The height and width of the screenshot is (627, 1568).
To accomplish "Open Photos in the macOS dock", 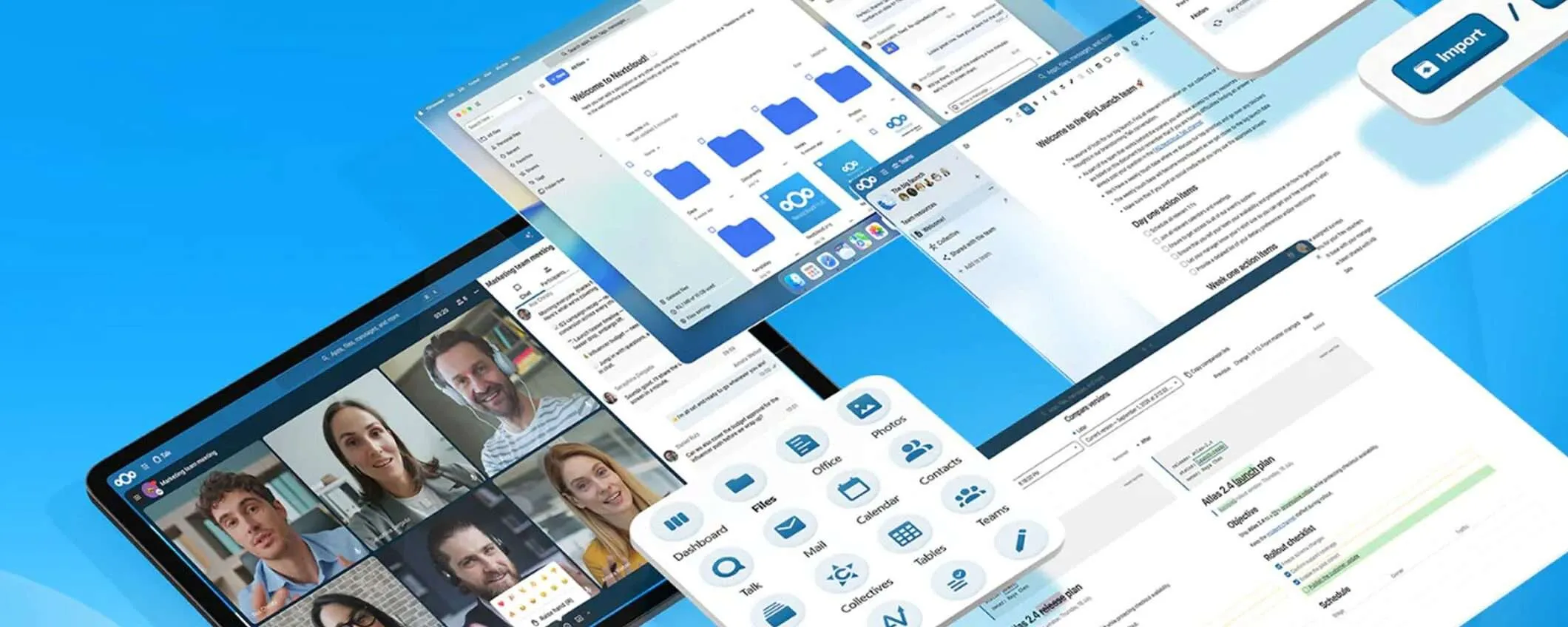I will pyautogui.click(x=877, y=231).
